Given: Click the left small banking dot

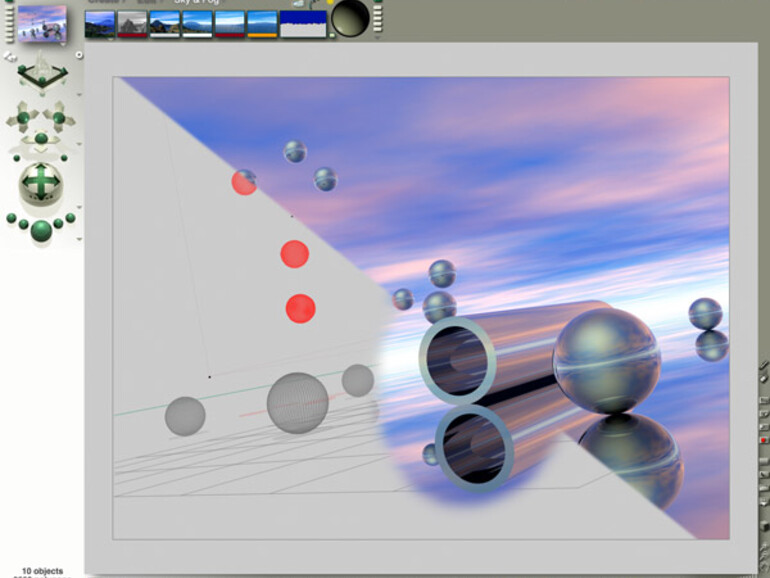Looking at the screenshot, I should [x=17, y=158].
